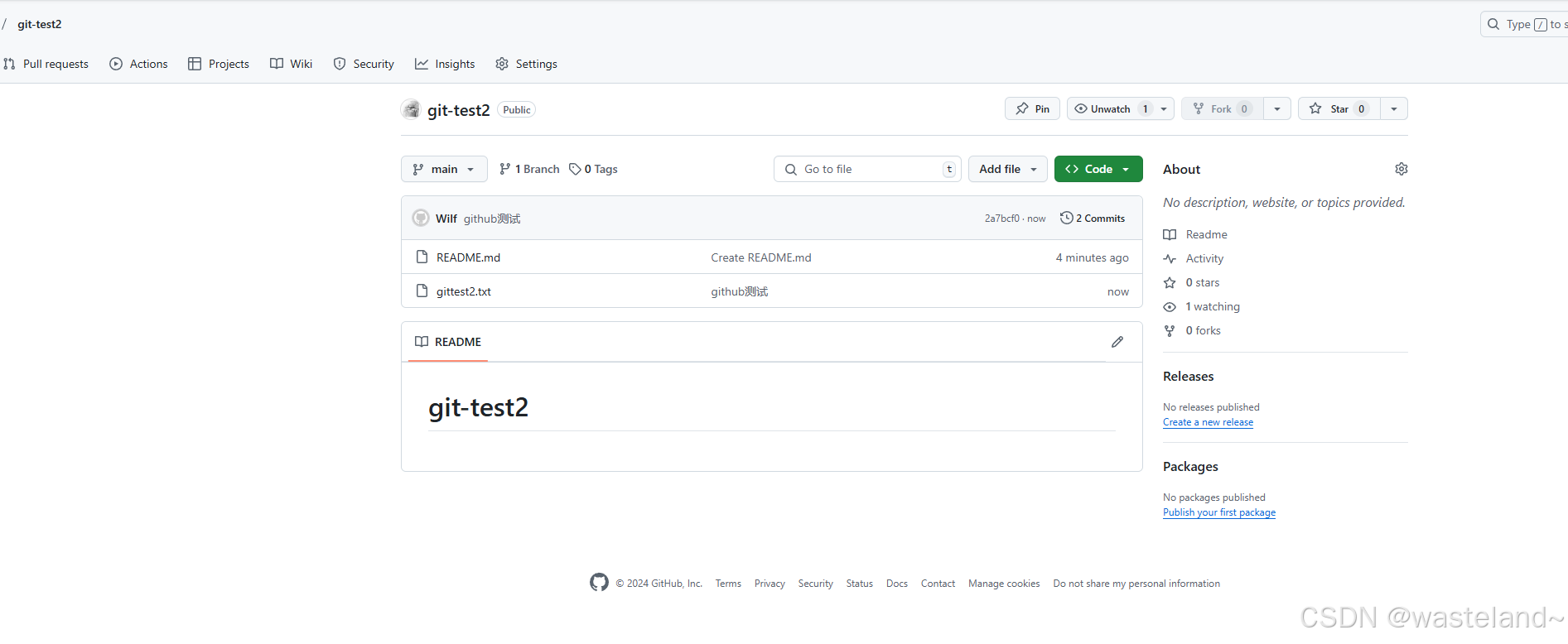Open latest commit message github测试 in header row
Screen dimensions: 1568x644
(x=492, y=219)
